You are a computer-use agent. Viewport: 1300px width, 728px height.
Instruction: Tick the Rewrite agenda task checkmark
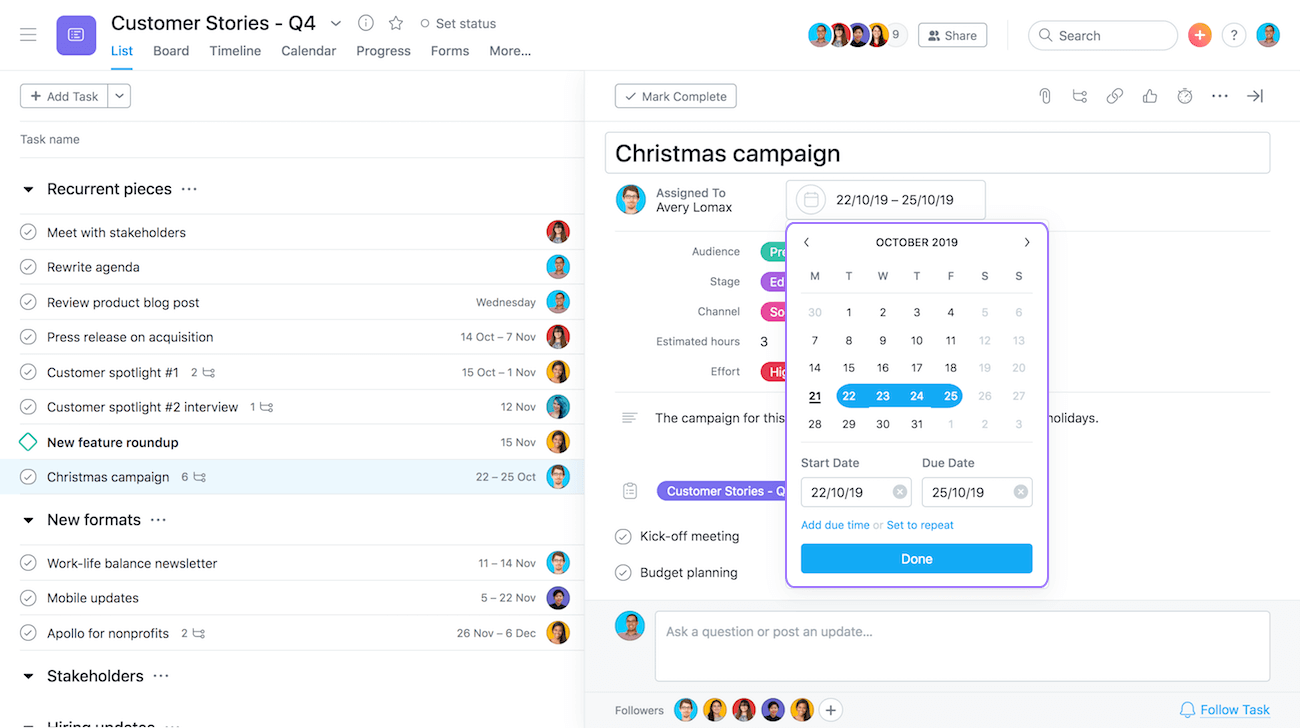pos(28,267)
